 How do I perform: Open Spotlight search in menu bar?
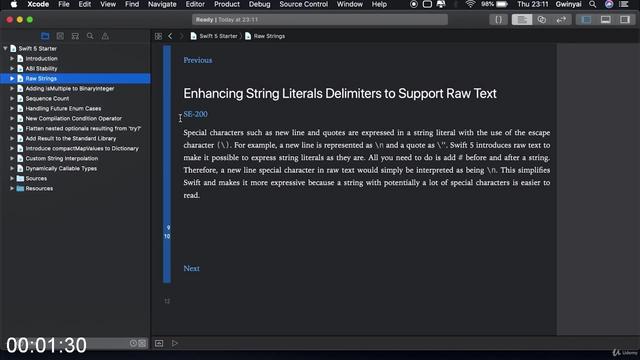click(592, 4)
